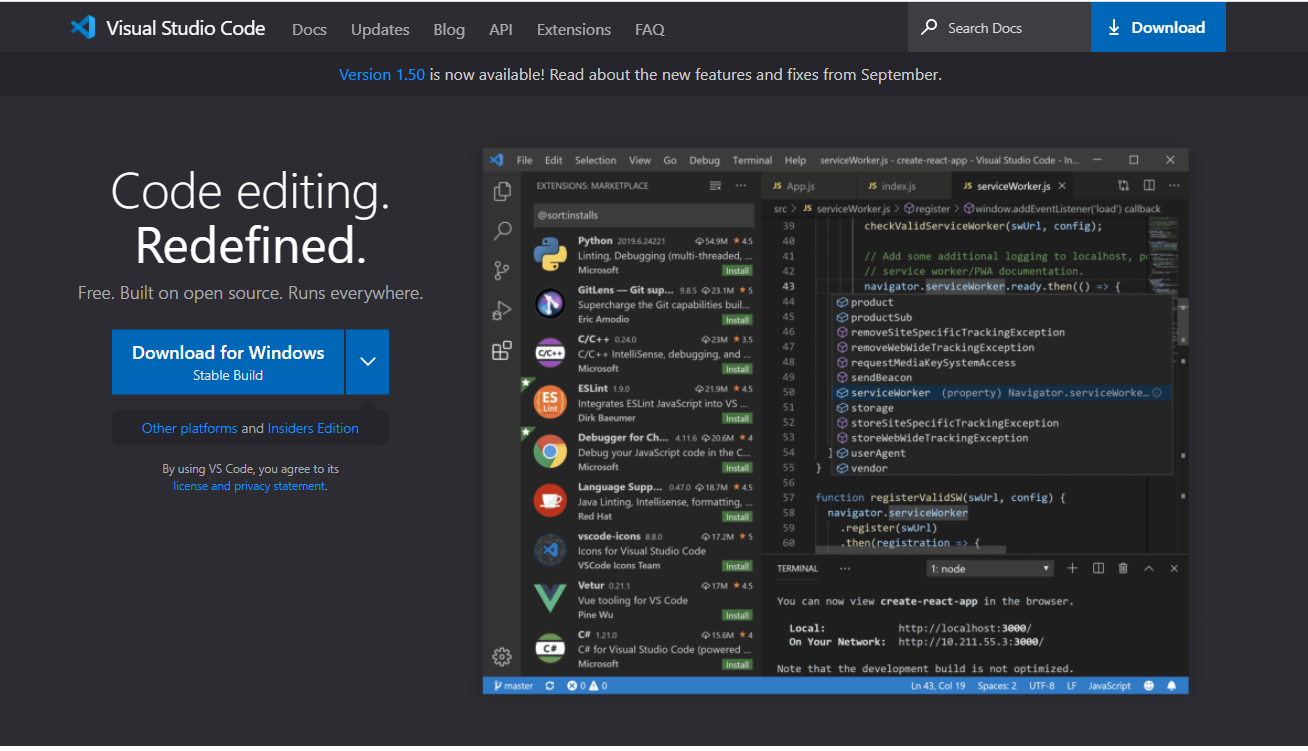
Task: Open the File menu in the editor
Action: [x=524, y=160]
